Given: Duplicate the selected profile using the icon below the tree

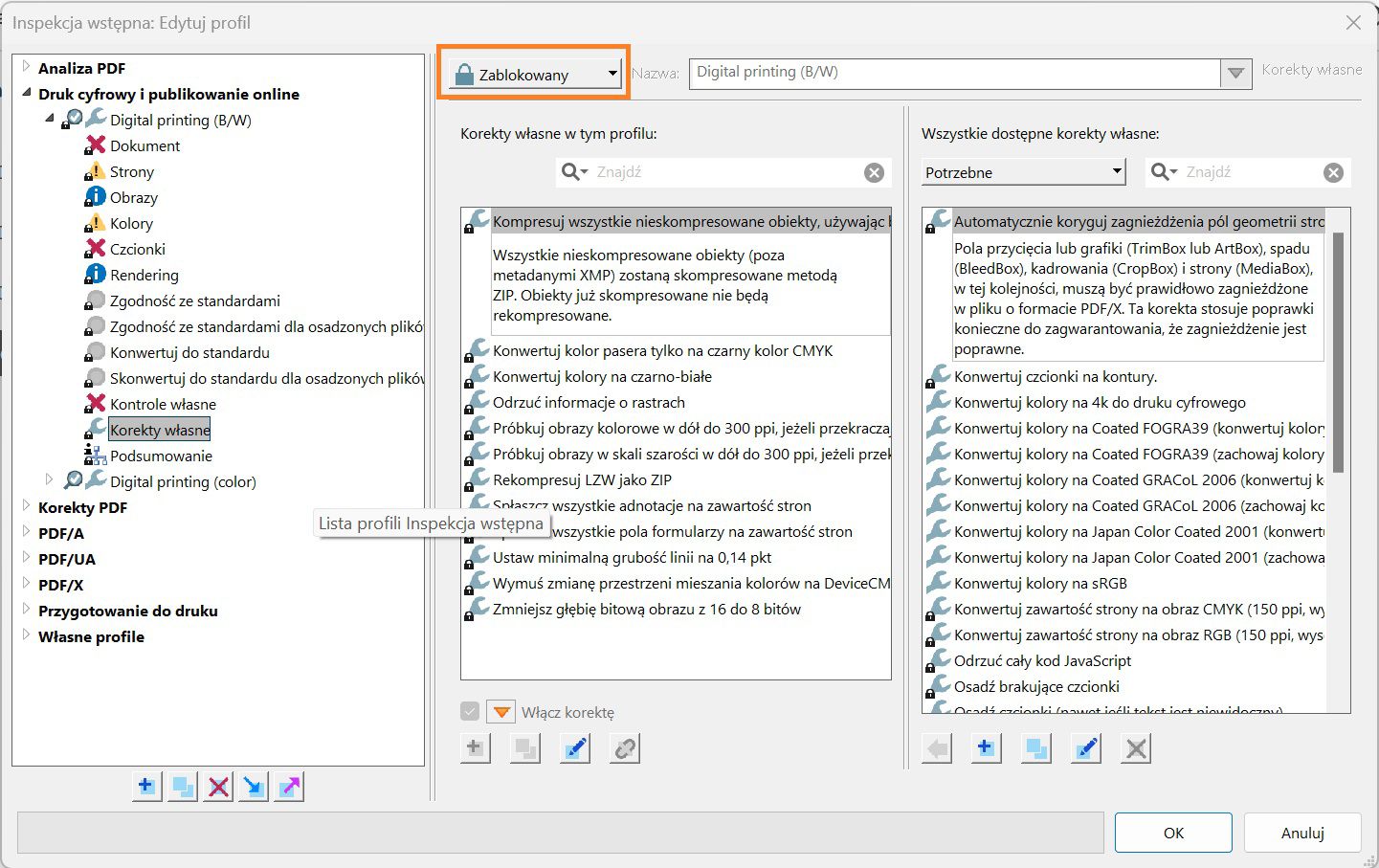Looking at the screenshot, I should [182, 787].
